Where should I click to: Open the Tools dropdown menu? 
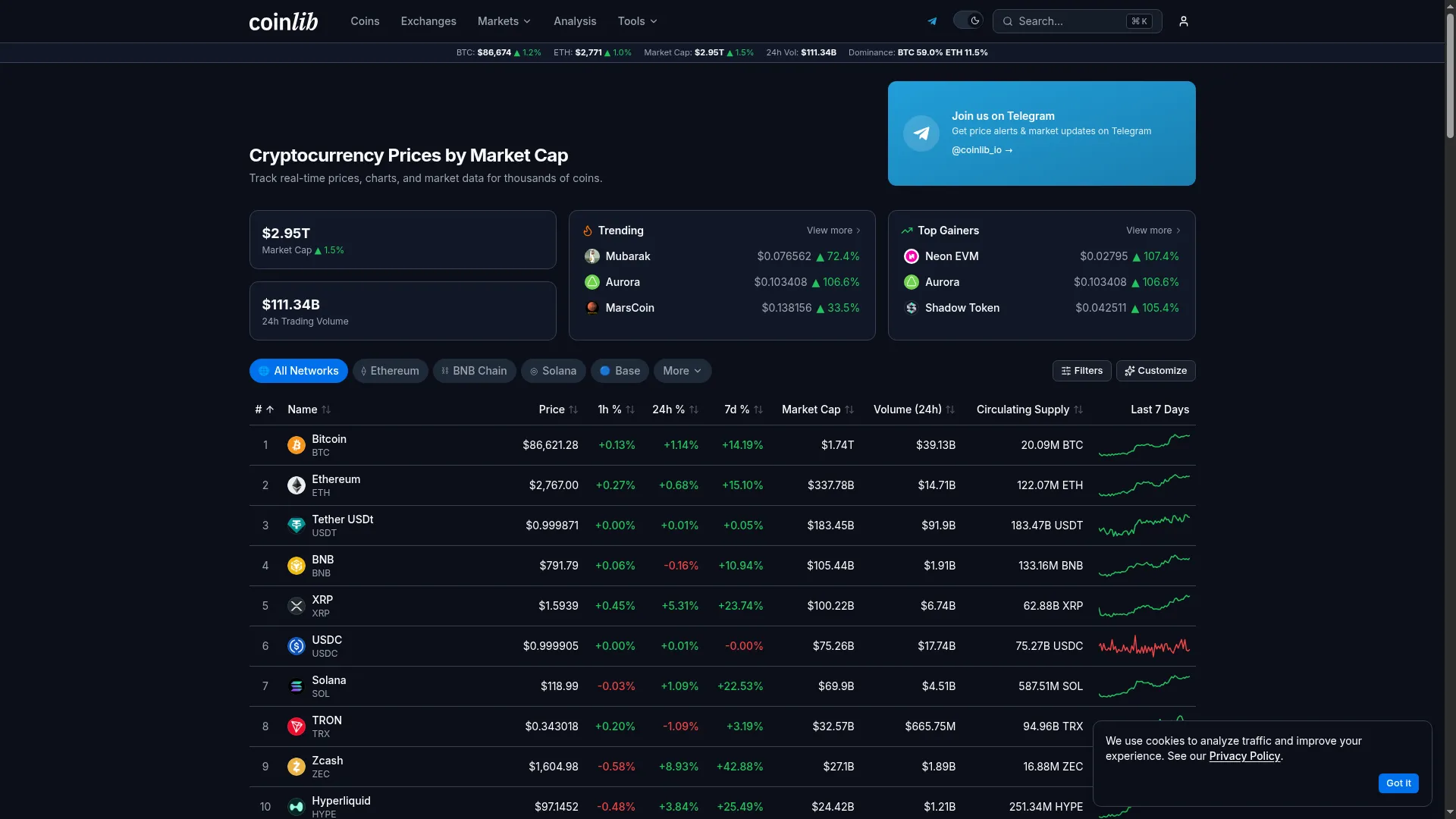638,21
